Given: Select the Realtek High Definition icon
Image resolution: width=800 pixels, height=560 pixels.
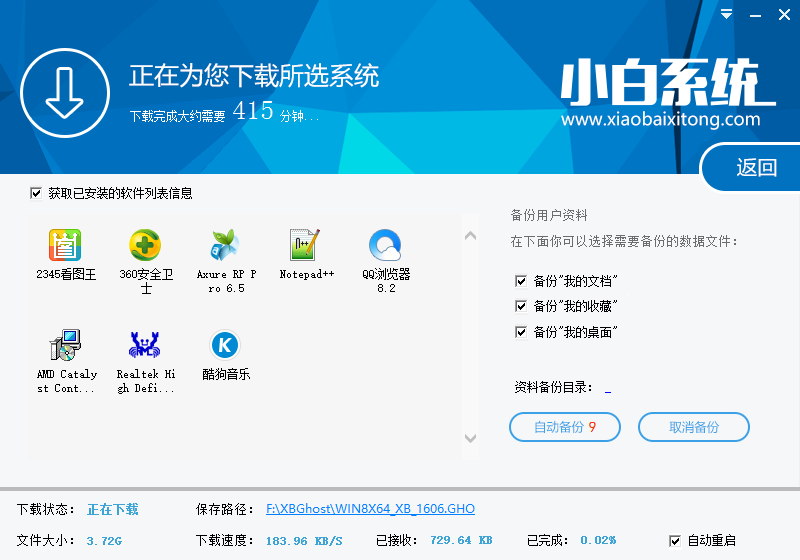Looking at the screenshot, I should (x=146, y=346).
